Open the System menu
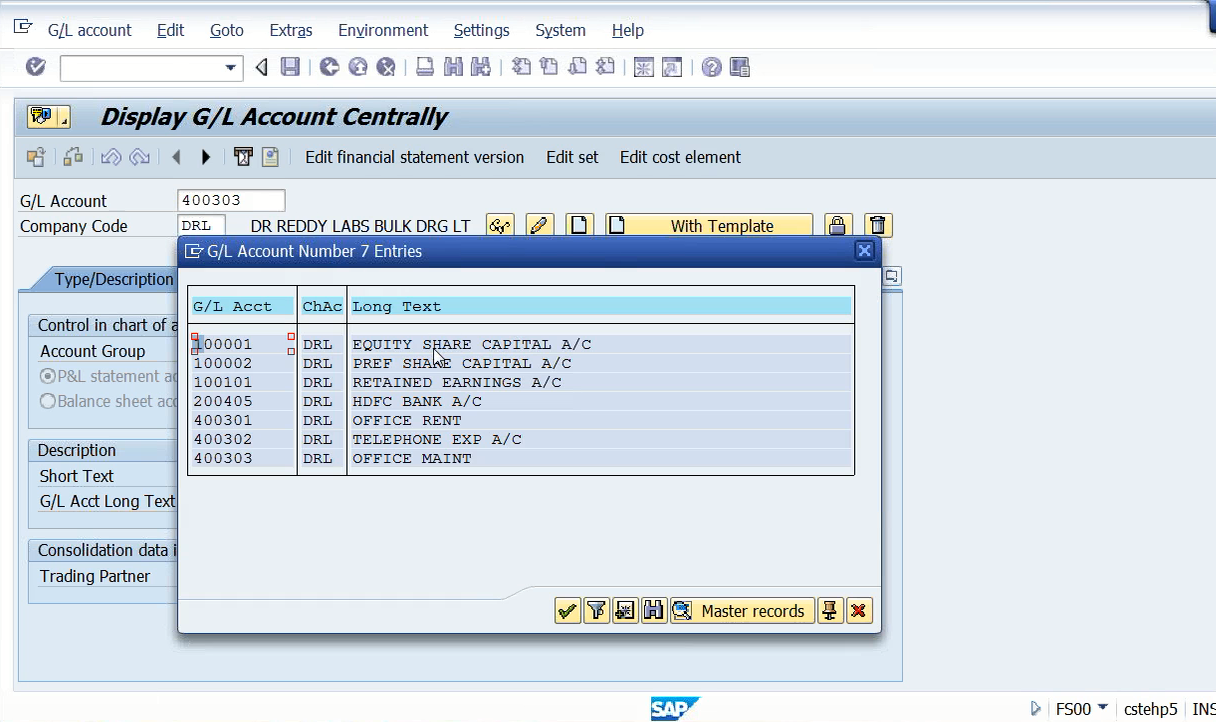The height and width of the screenshot is (722, 1216). [x=560, y=30]
